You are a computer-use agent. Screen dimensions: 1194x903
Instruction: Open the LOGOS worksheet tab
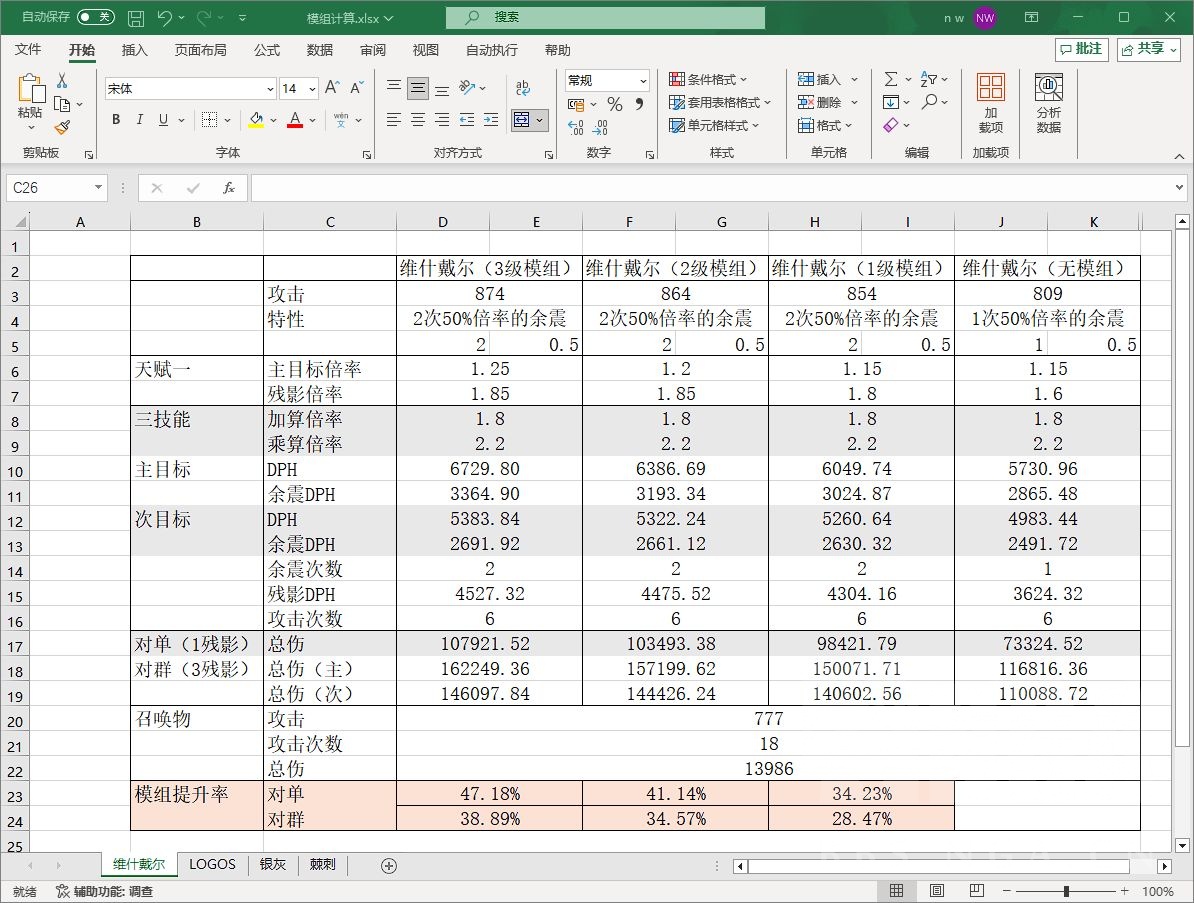click(211, 865)
